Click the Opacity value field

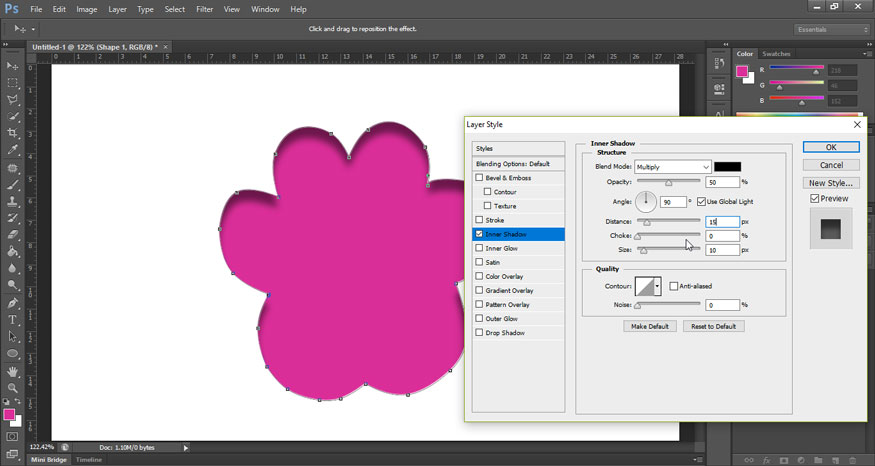pos(721,182)
